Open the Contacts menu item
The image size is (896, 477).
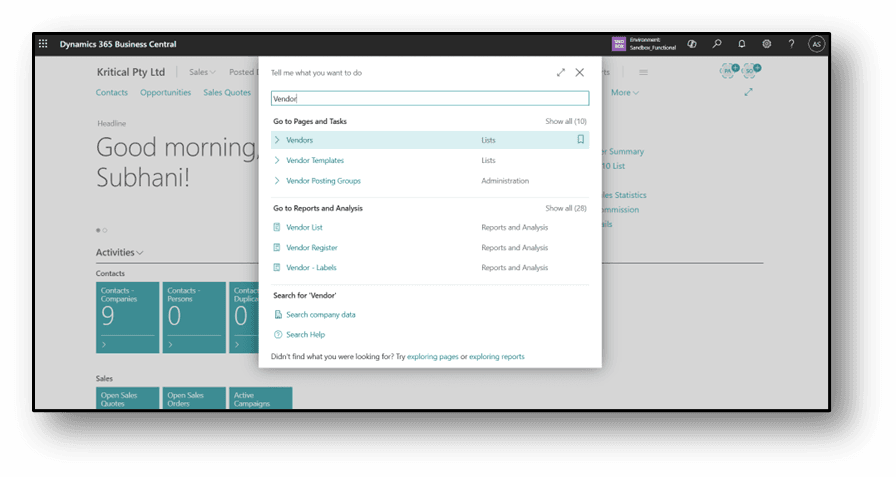coord(112,93)
